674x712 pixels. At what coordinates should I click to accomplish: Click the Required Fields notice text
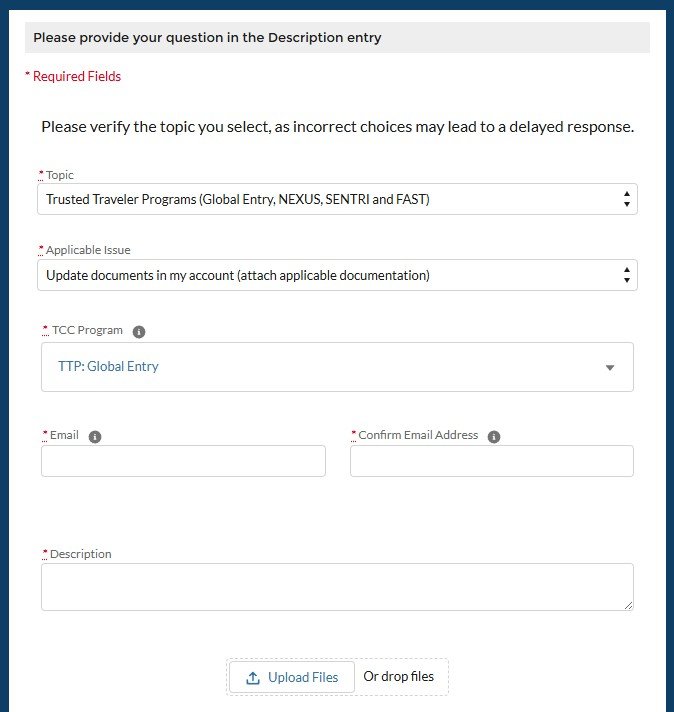pyautogui.click(x=73, y=76)
